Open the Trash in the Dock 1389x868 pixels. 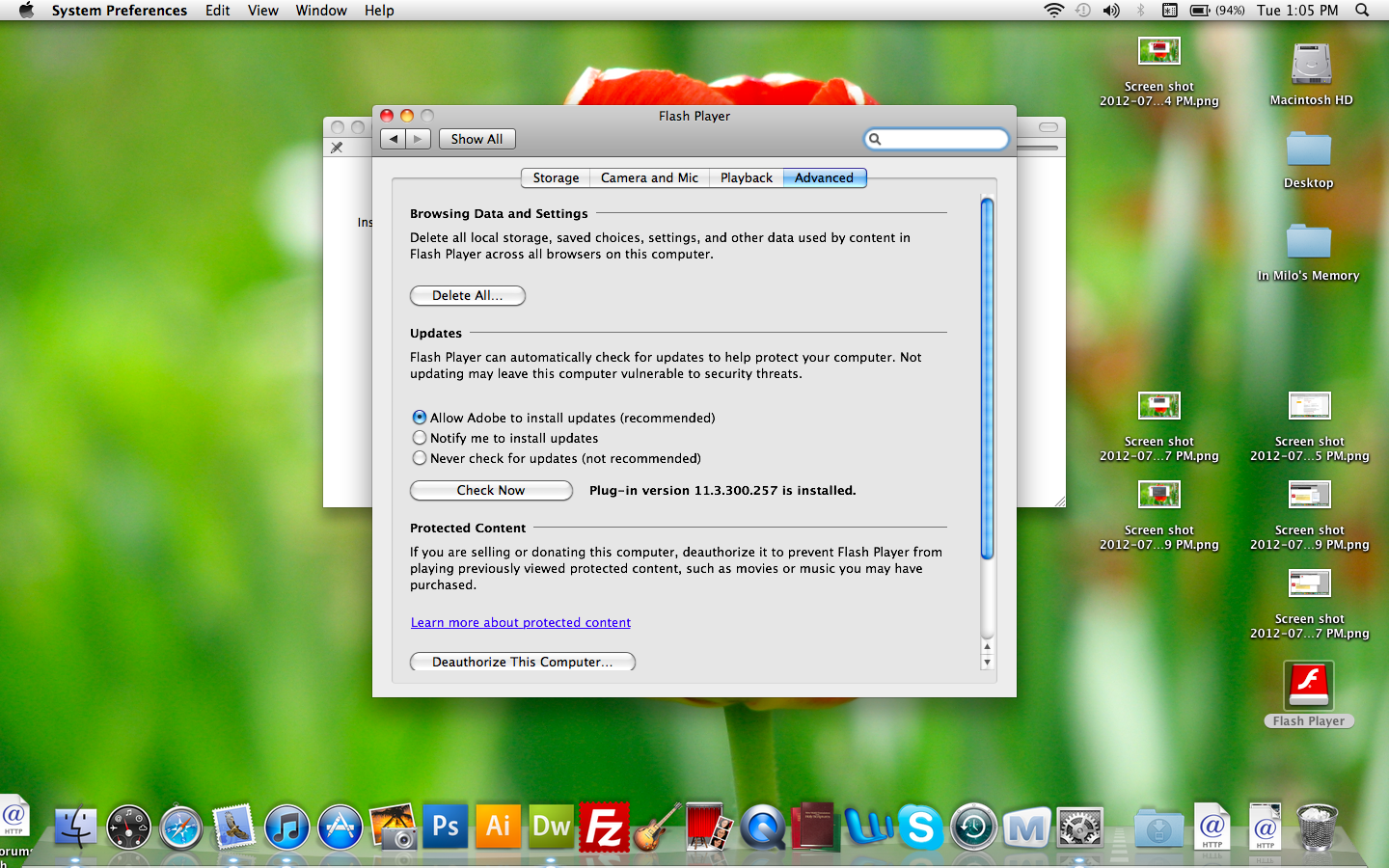[x=1317, y=827]
